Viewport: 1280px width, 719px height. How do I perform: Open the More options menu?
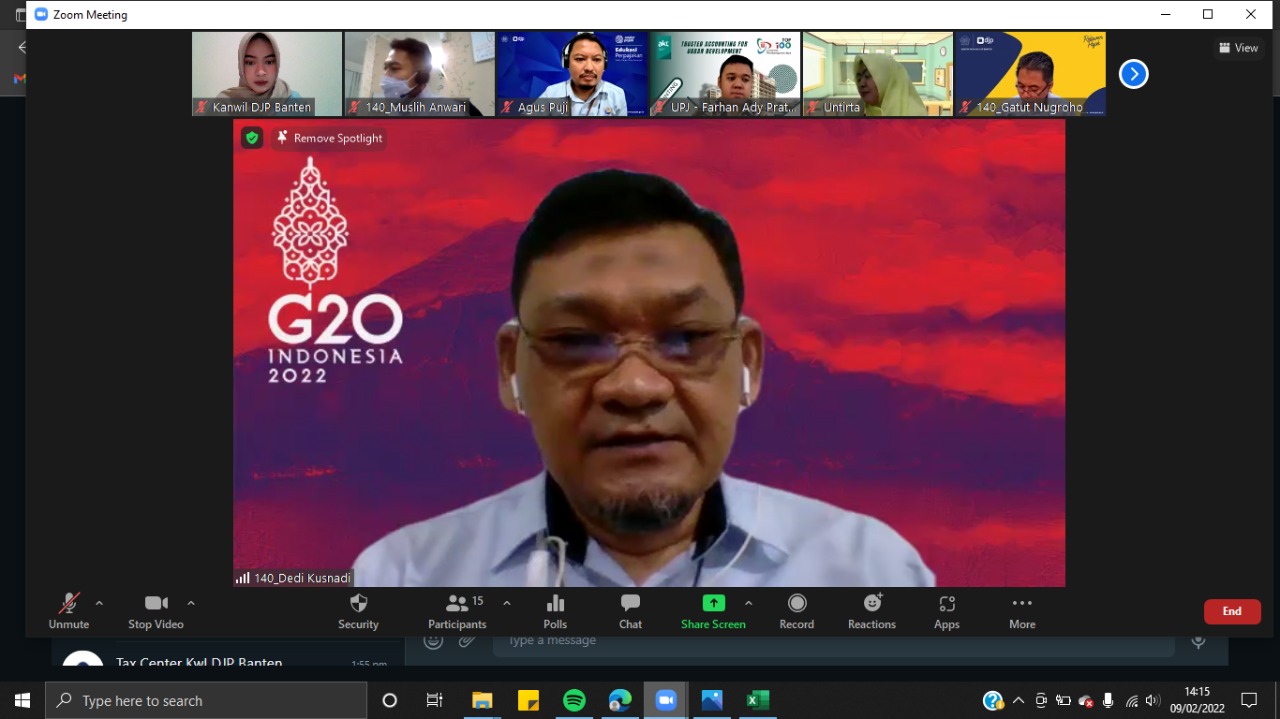pyautogui.click(x=1021, y=611)
